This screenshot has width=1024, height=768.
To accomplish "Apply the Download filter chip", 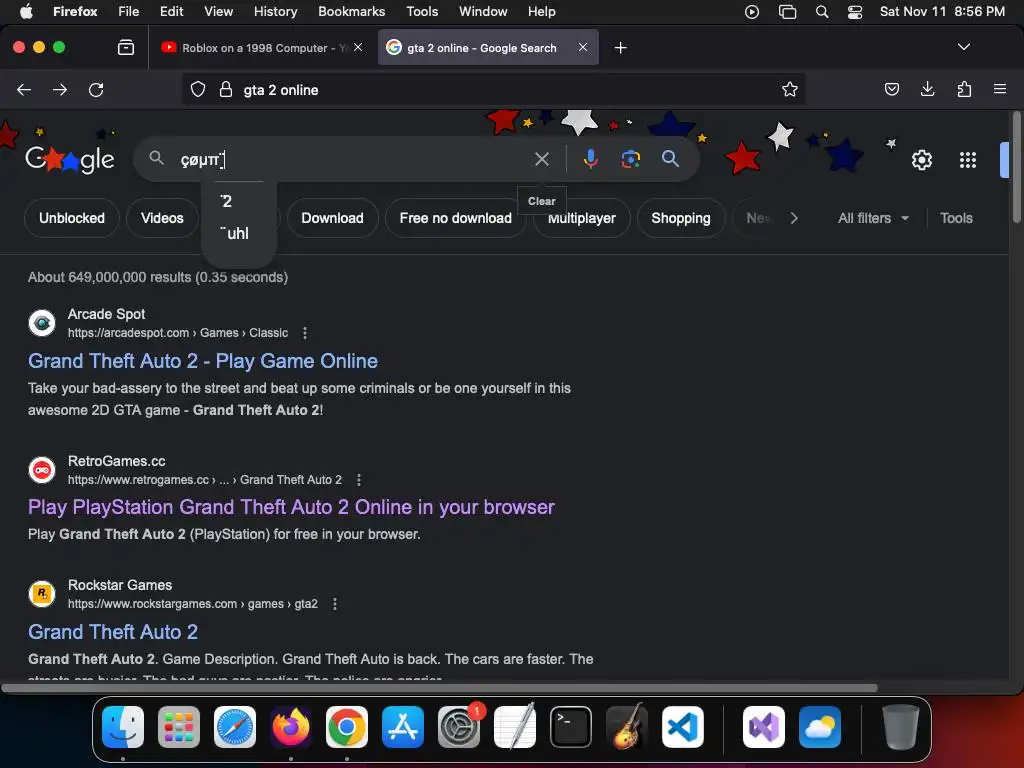I will pyautogui.click(x=332, y=218).
